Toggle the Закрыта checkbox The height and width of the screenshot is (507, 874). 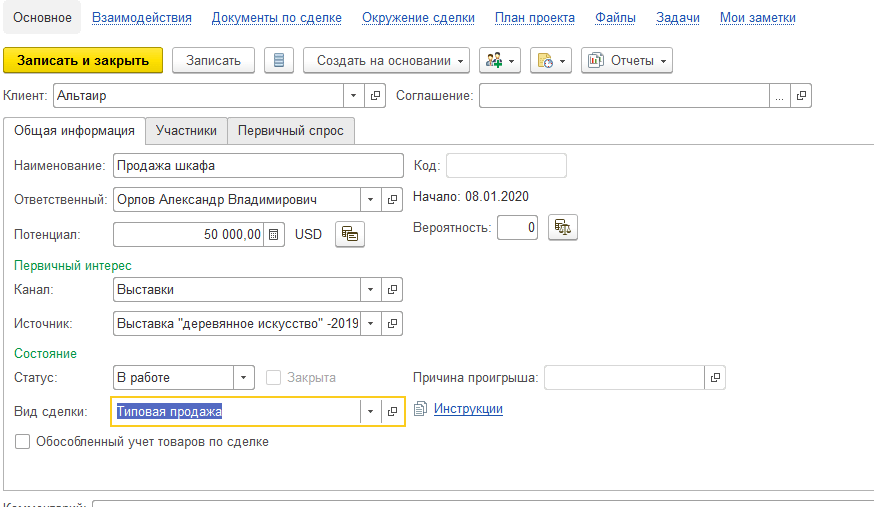pyautogui.click(x=274, y=378)
